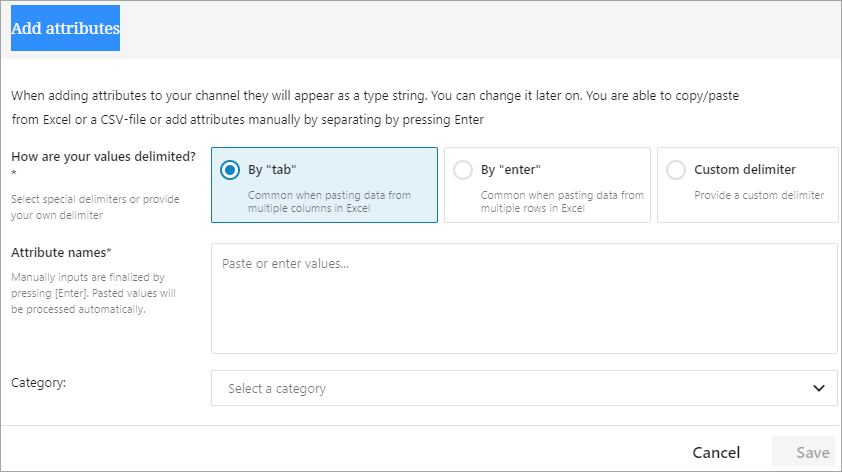The image size is (842, 472).
Task: Click the "How are your values delimited?" label
Action: point(103,156)
